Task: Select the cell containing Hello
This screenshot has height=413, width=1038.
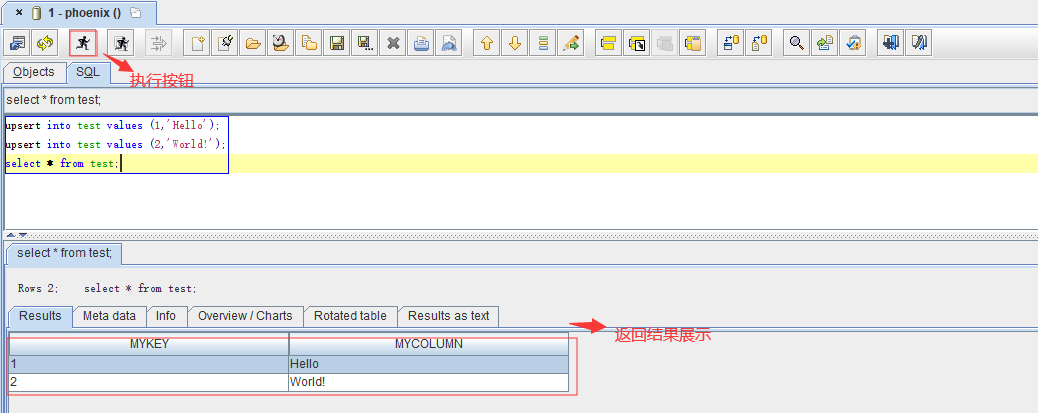Action: (x=429, y=364)
